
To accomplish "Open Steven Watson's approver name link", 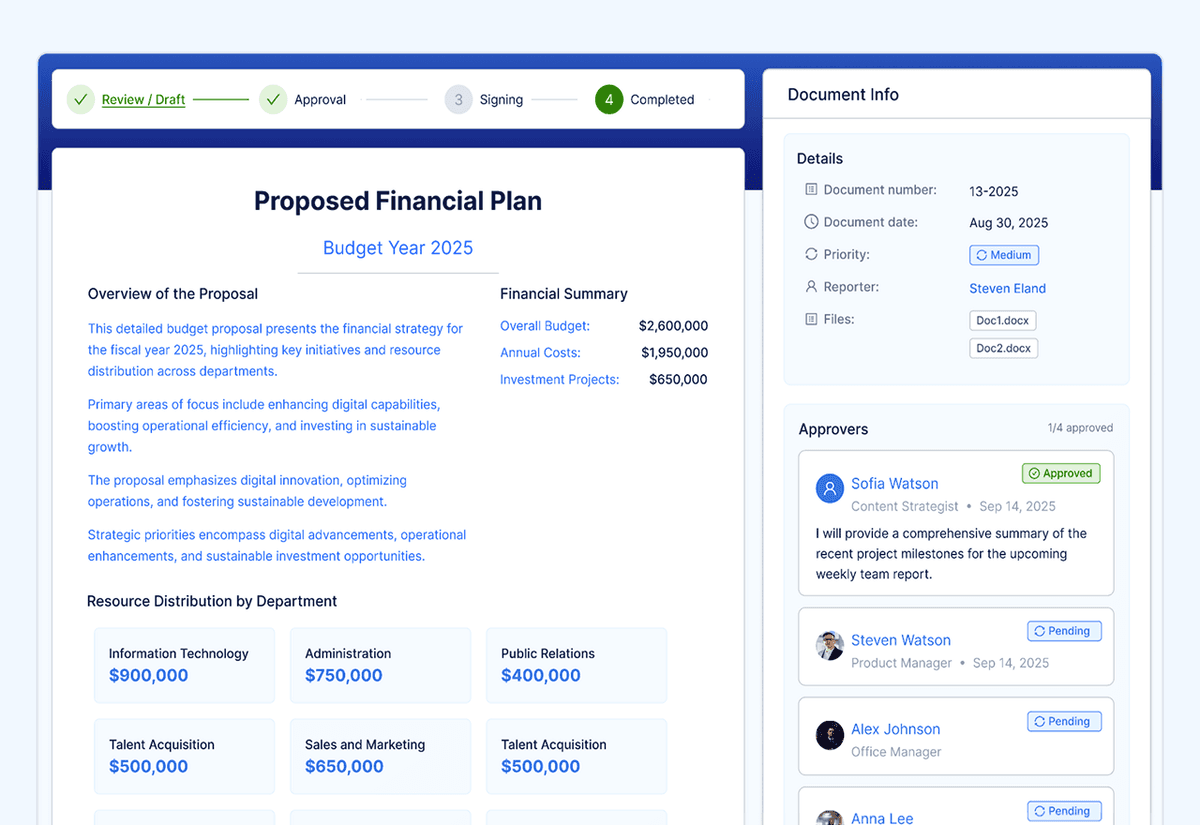I will (901, 640).
